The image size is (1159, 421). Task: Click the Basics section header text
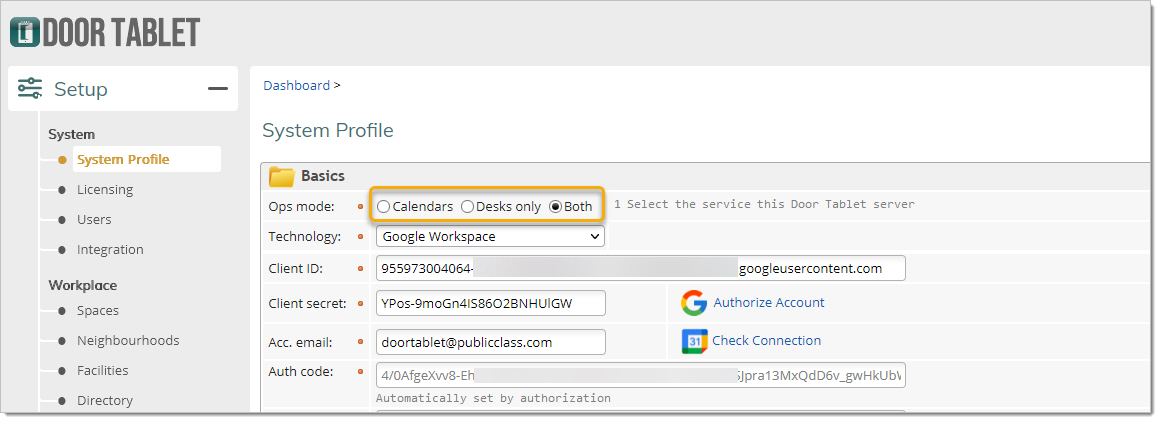click(323, 176)
